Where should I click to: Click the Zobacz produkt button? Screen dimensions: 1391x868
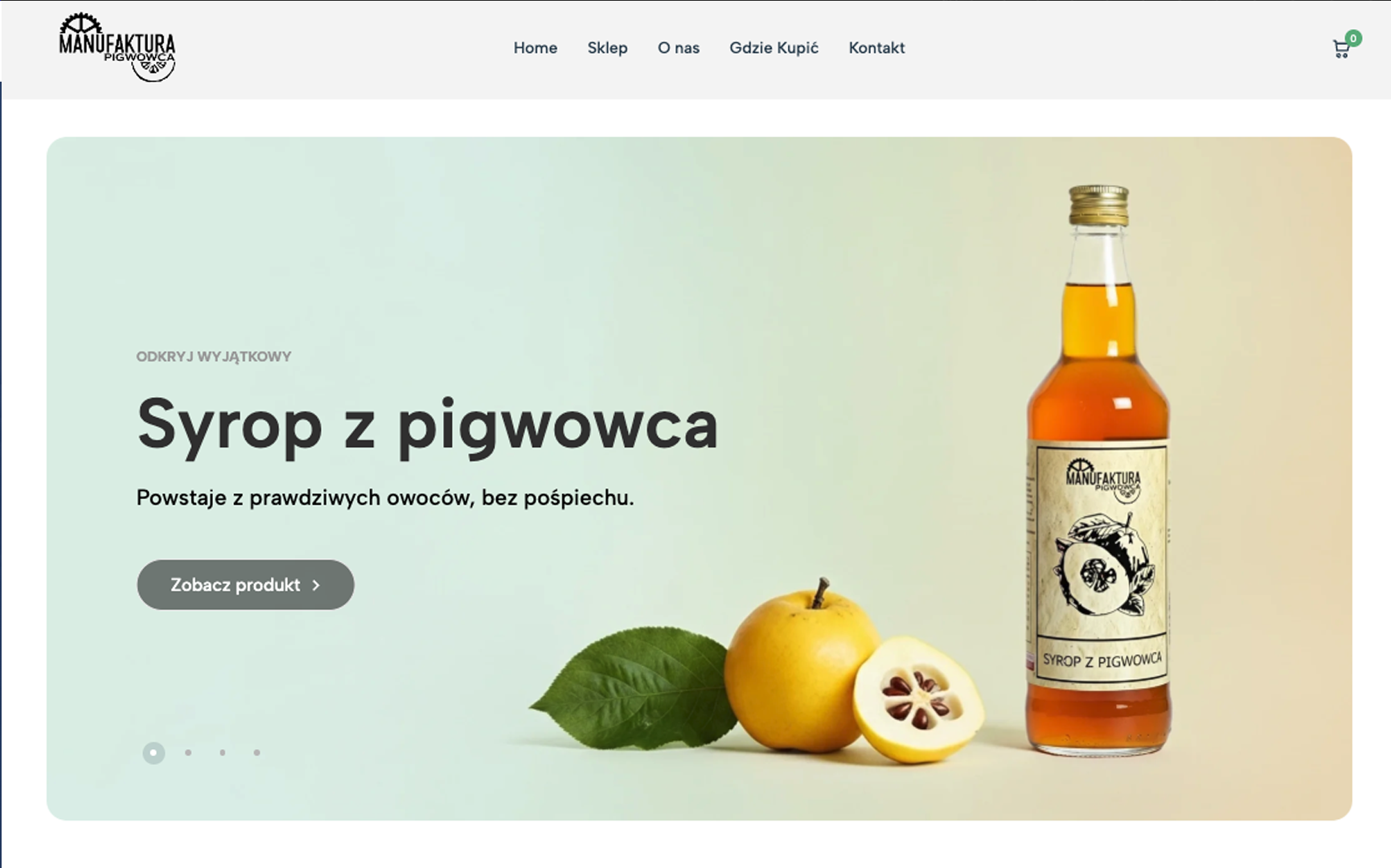(x=245, y=585)
